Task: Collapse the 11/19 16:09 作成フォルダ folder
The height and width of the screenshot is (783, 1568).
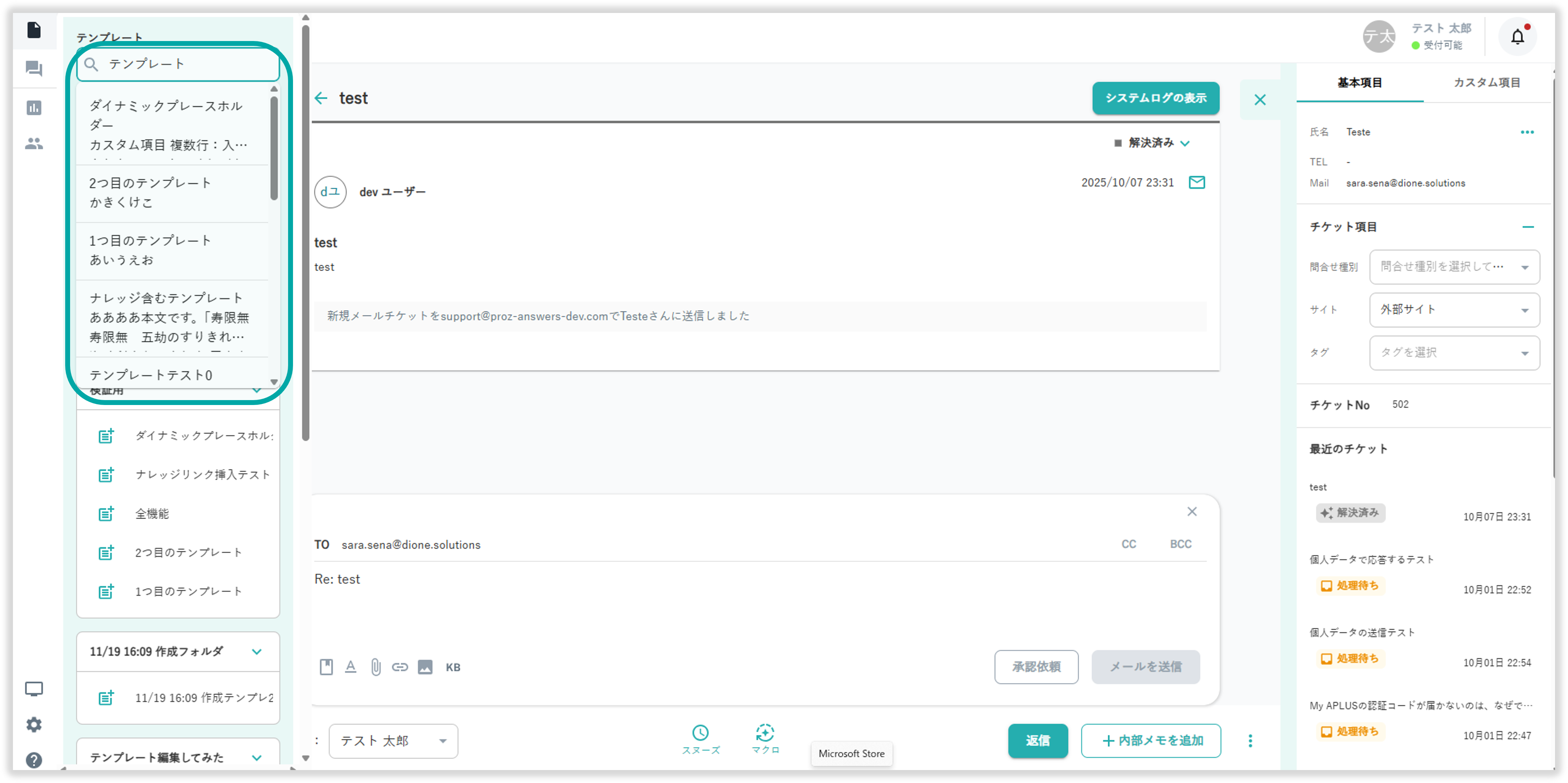Action: tap(257, 652)
